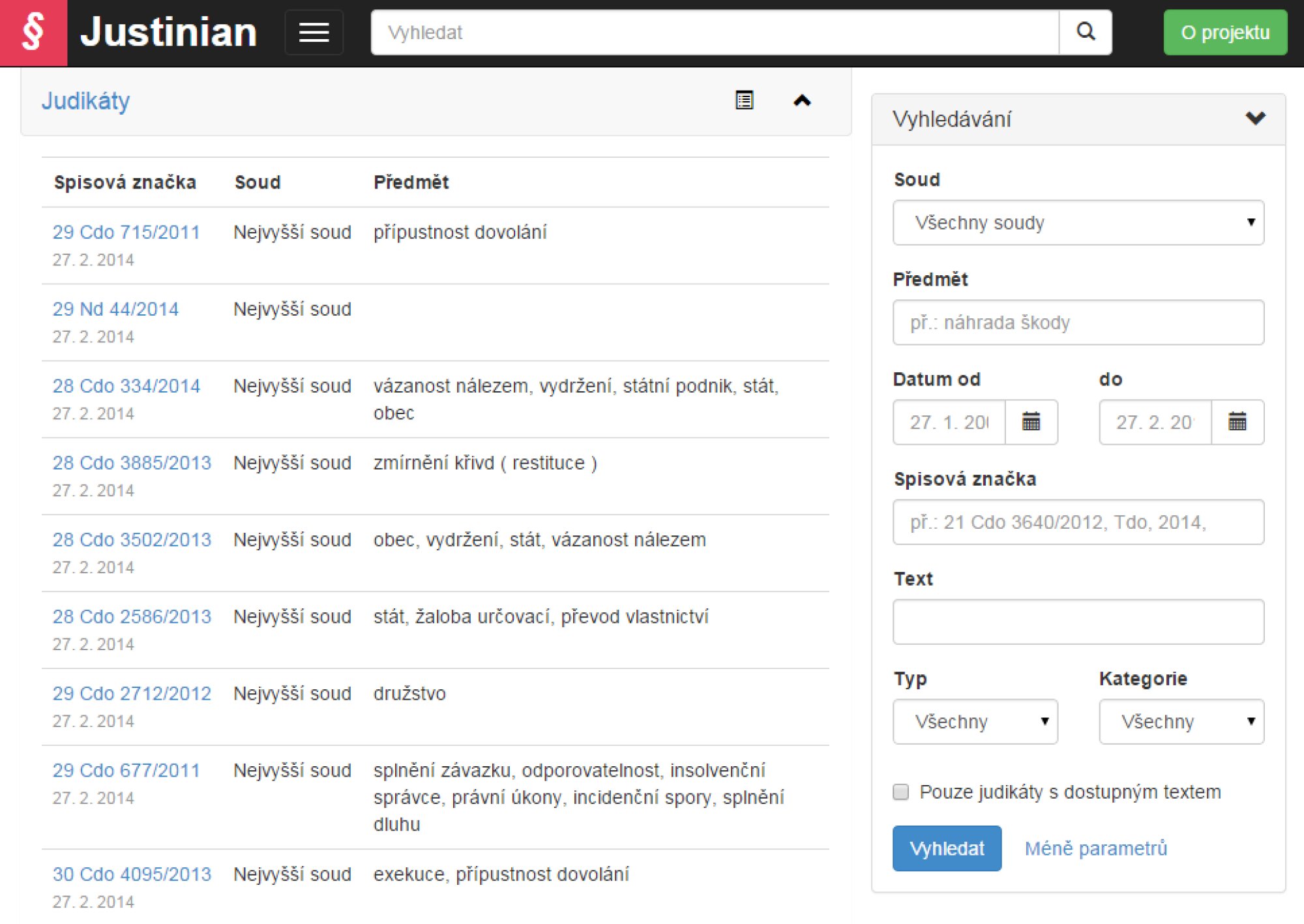Enable Pouze judikáty s dostupným textem checkbox

coord(900,792)
